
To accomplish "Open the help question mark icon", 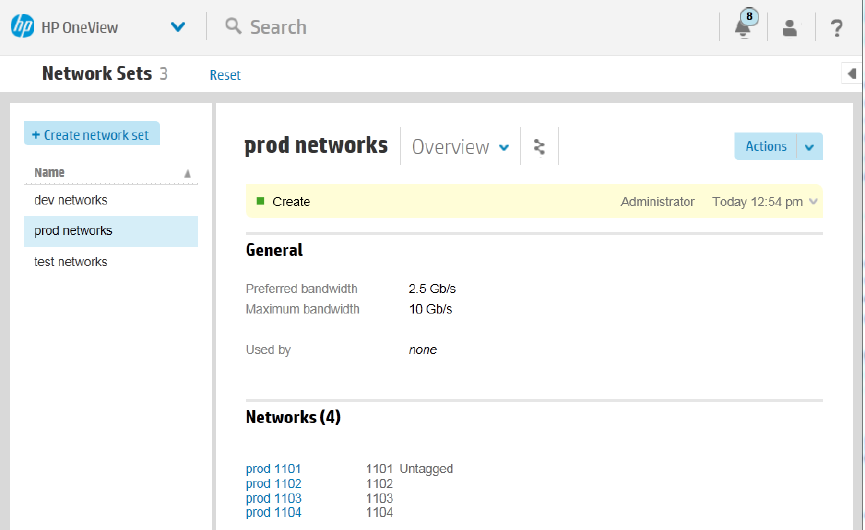I will click(x=836, y=28).
